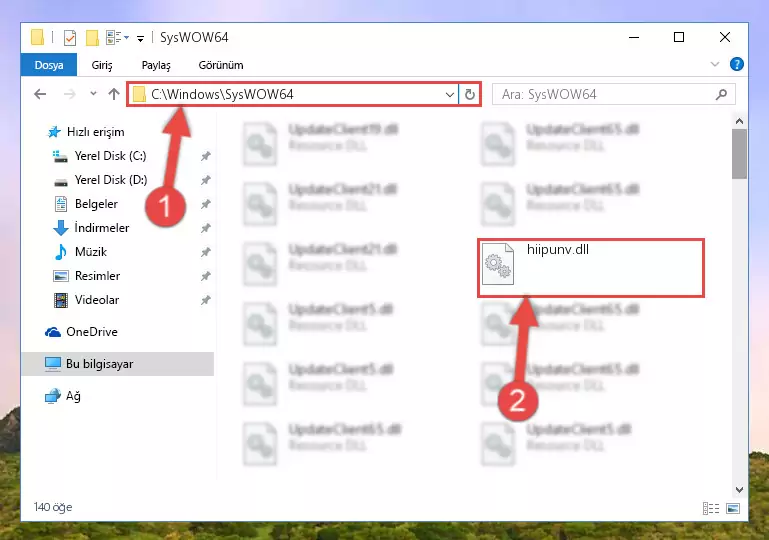The width and height of the screenshot is (769, 540).
Task: Click the folder icon in the address bar
Action: [x=139, y=94]
